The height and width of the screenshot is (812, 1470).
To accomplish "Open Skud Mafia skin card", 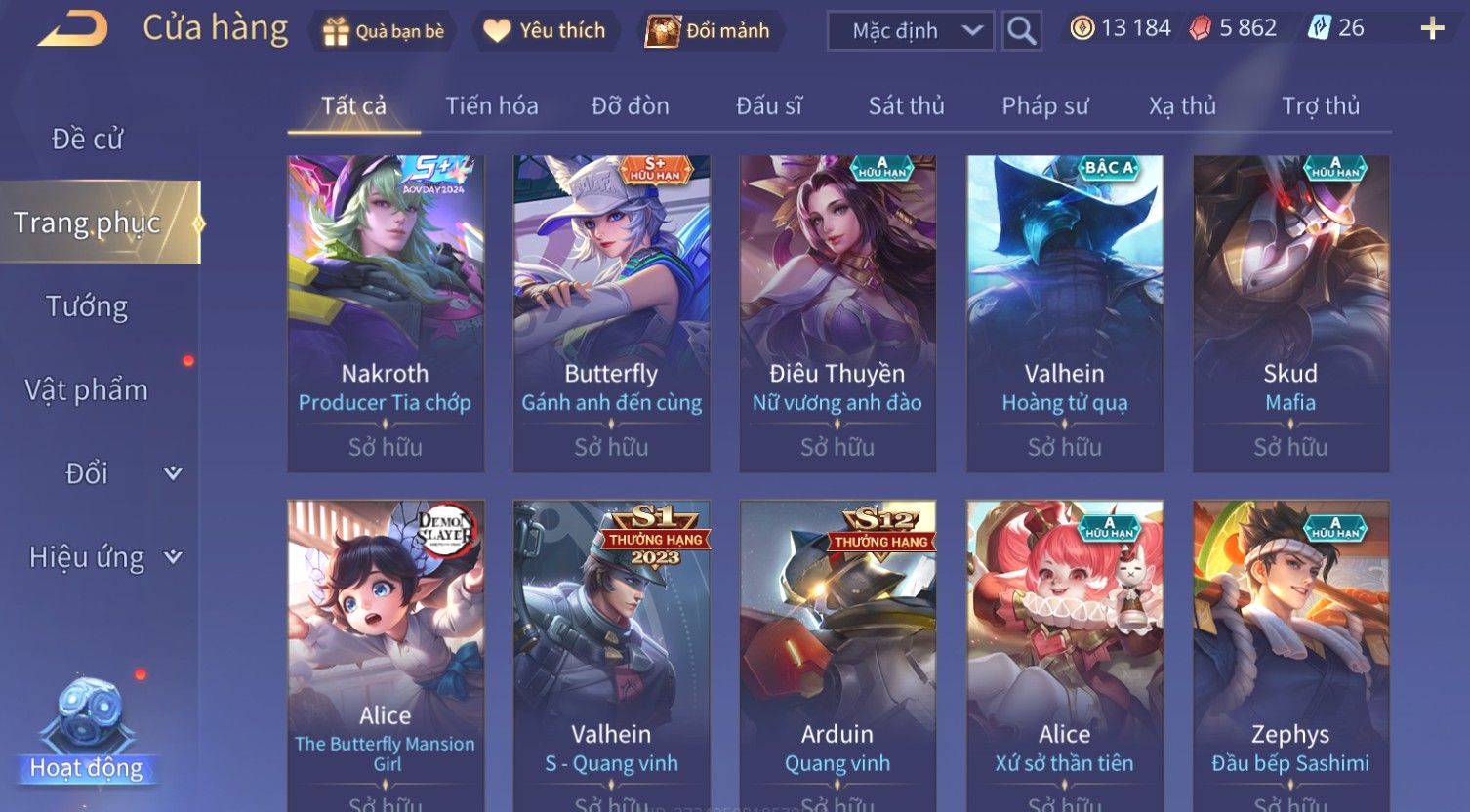I will coord(1290,313).
